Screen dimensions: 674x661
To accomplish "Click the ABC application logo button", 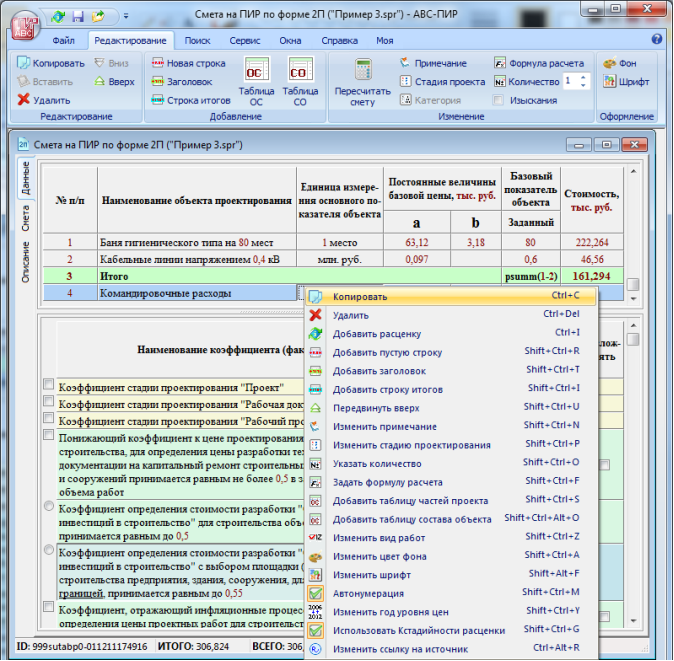I will (x=25, y=27).
